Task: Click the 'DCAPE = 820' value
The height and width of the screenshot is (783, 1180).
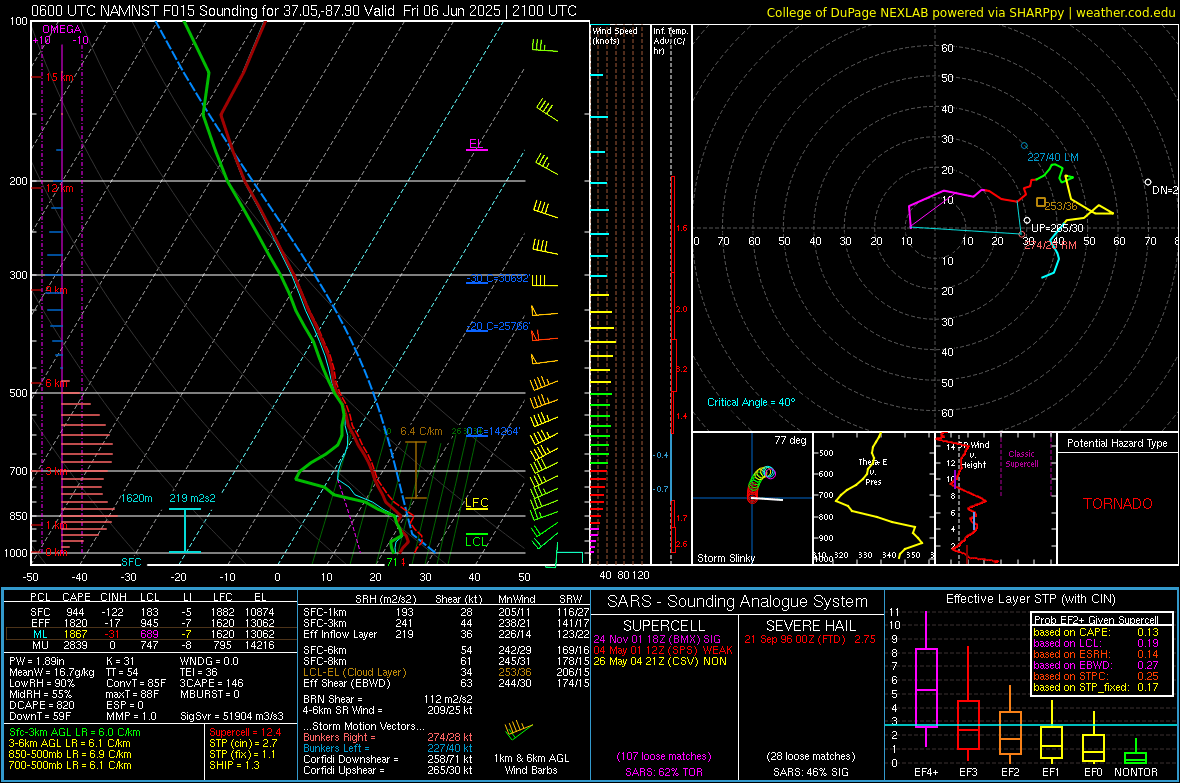Action: [41, 705]
